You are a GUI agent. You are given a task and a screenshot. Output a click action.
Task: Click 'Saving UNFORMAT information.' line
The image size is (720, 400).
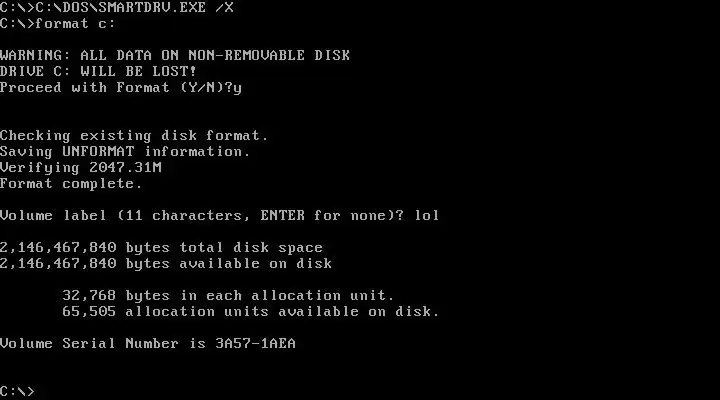(125, 152)
